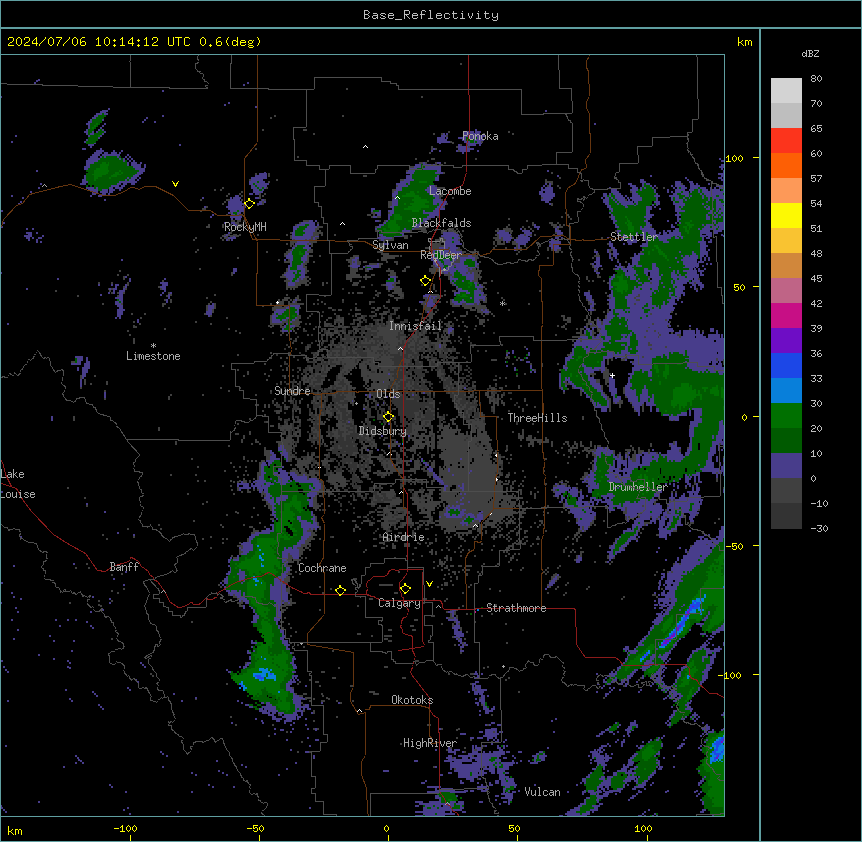Click the Calgary city label
This screenshot has width=862, height=842.
tap(399, 603)
